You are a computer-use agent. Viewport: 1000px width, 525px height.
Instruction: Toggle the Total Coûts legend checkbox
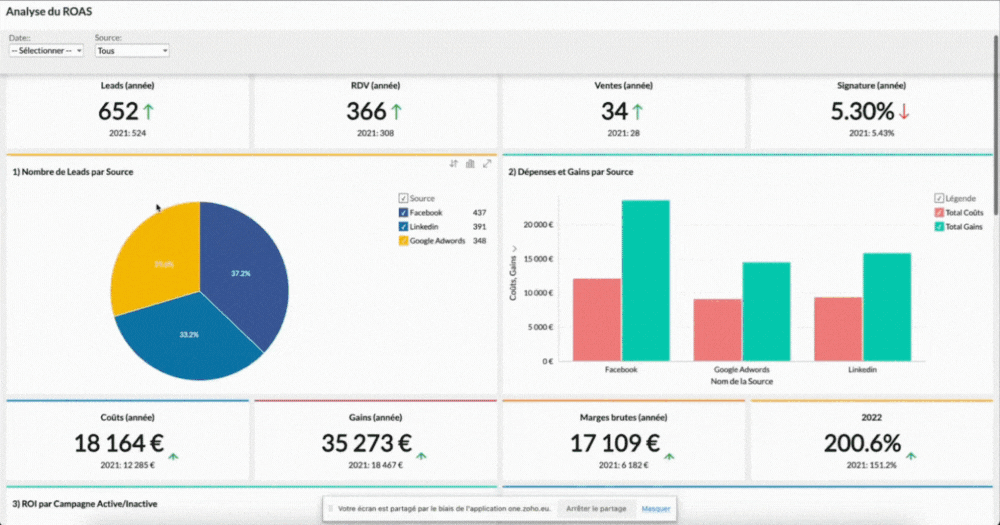[939, 213]
